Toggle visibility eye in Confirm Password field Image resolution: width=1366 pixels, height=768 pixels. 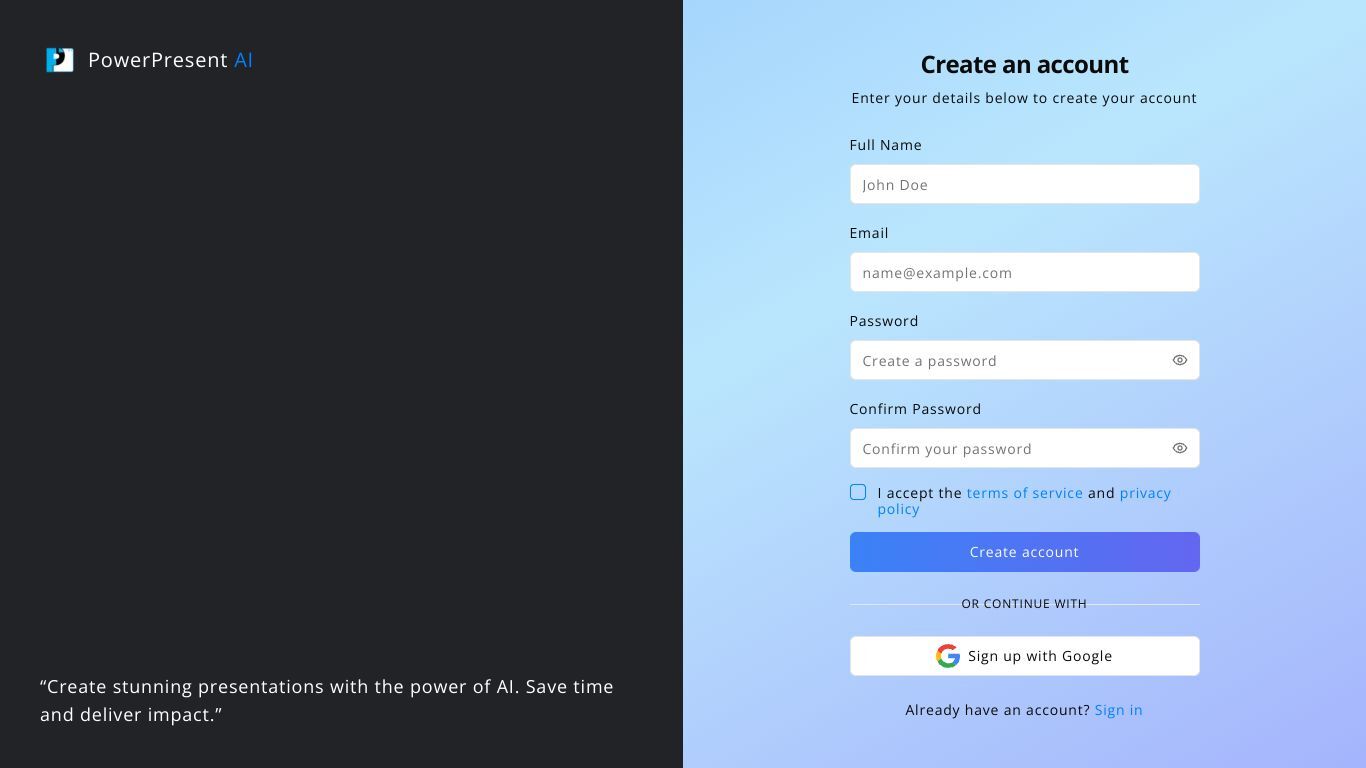(1180, 448)
